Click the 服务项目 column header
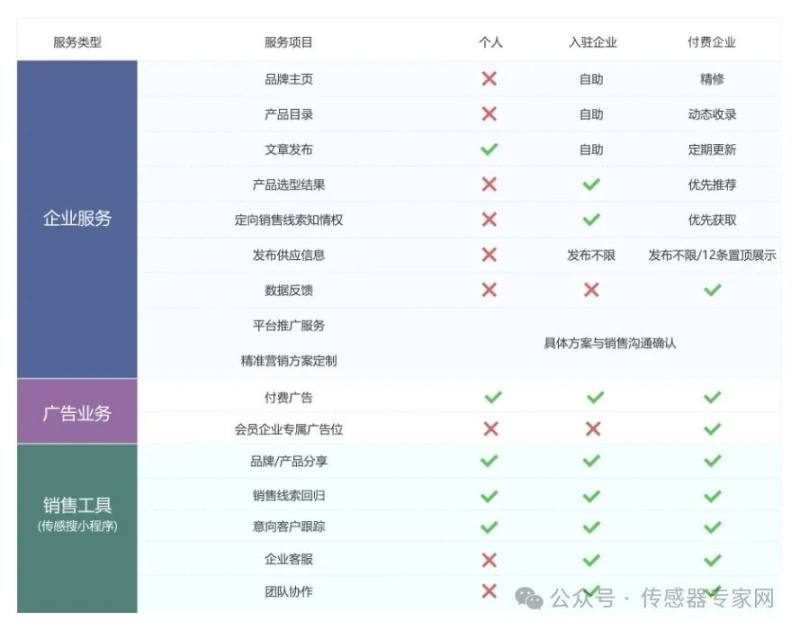800x630 pixels. pyautogui.click(x=288, y=42)
